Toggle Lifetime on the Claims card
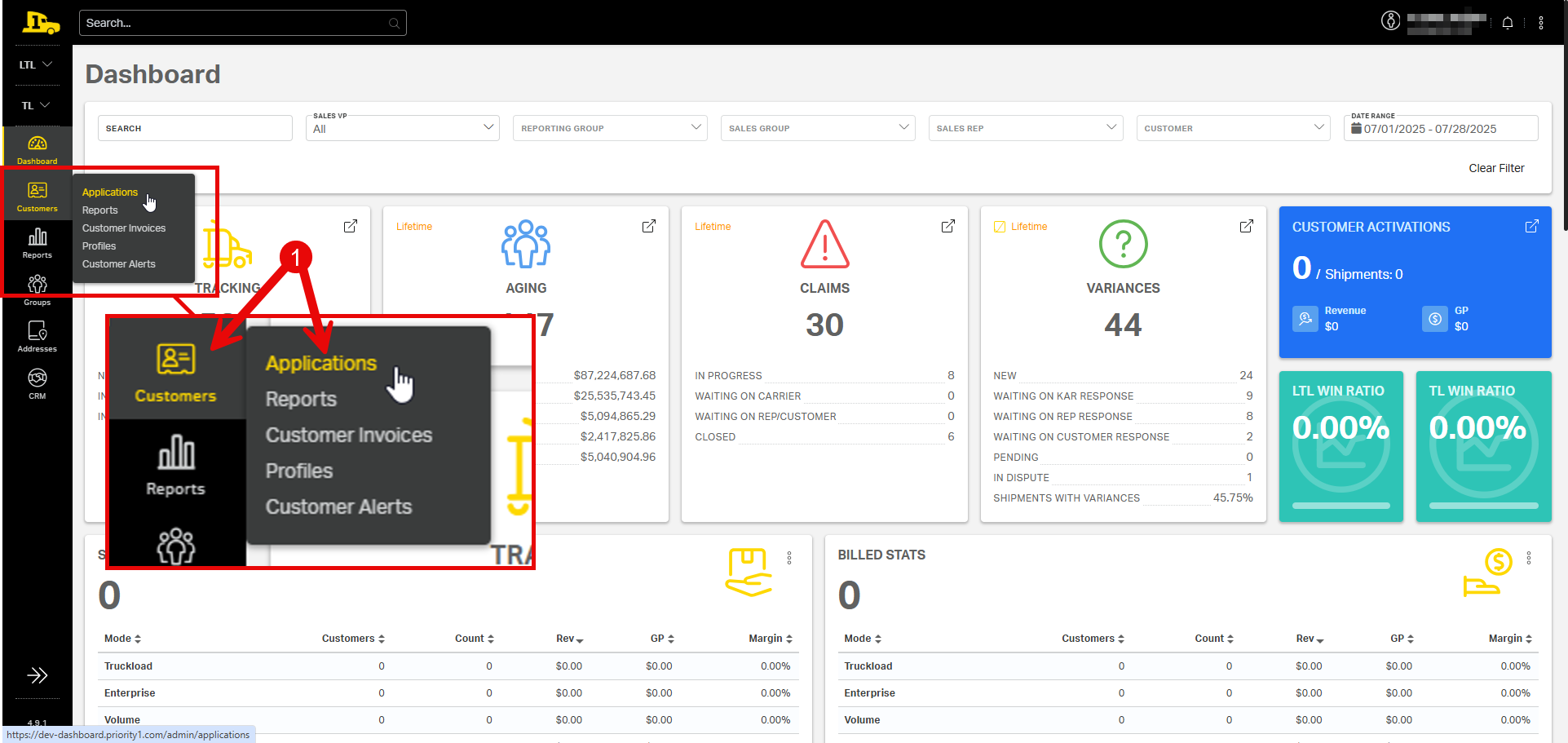Screen dimensions: 1568x743 pos(713,227)
